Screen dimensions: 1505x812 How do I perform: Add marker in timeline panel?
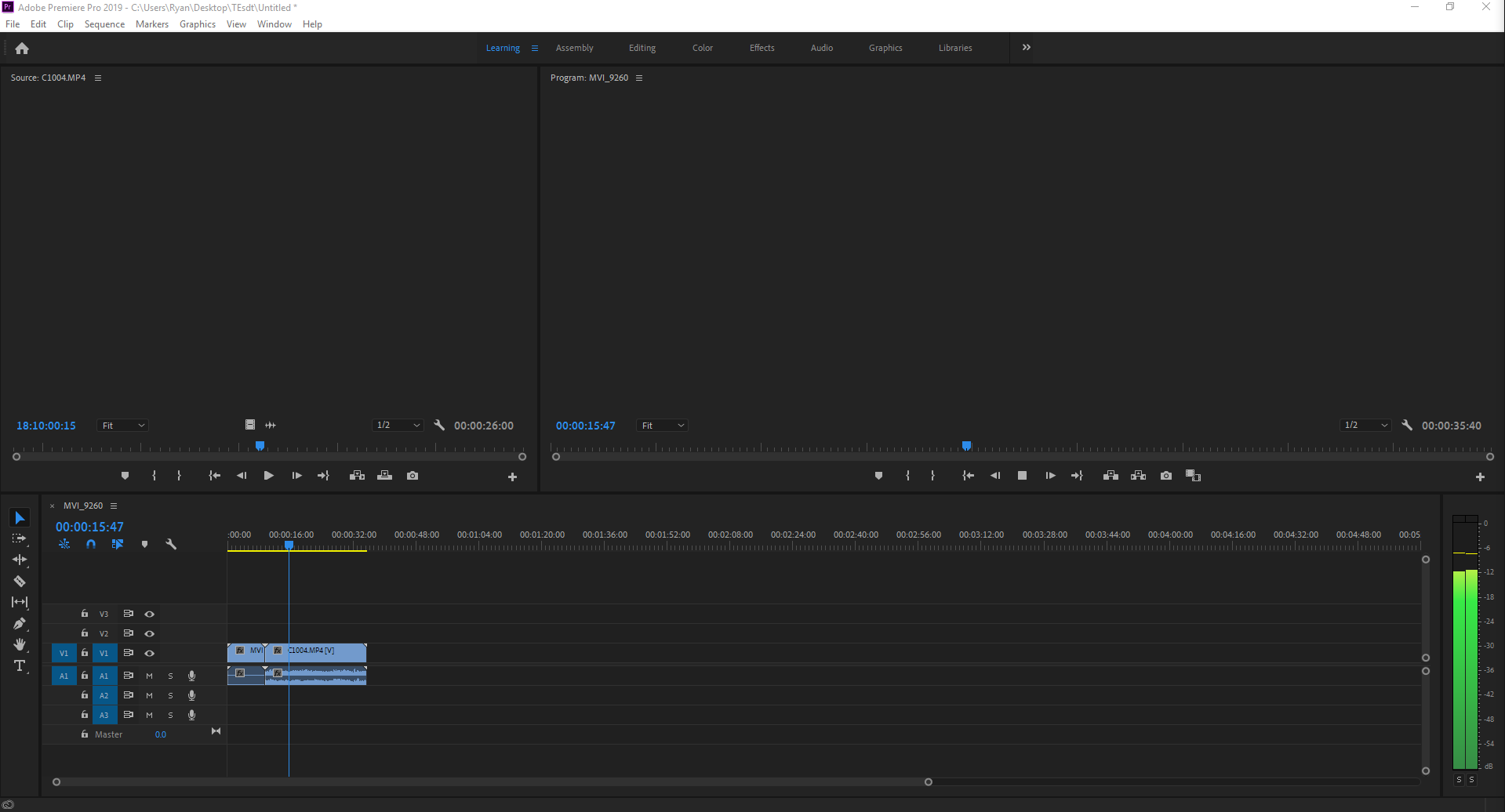(x=144, y=544)
